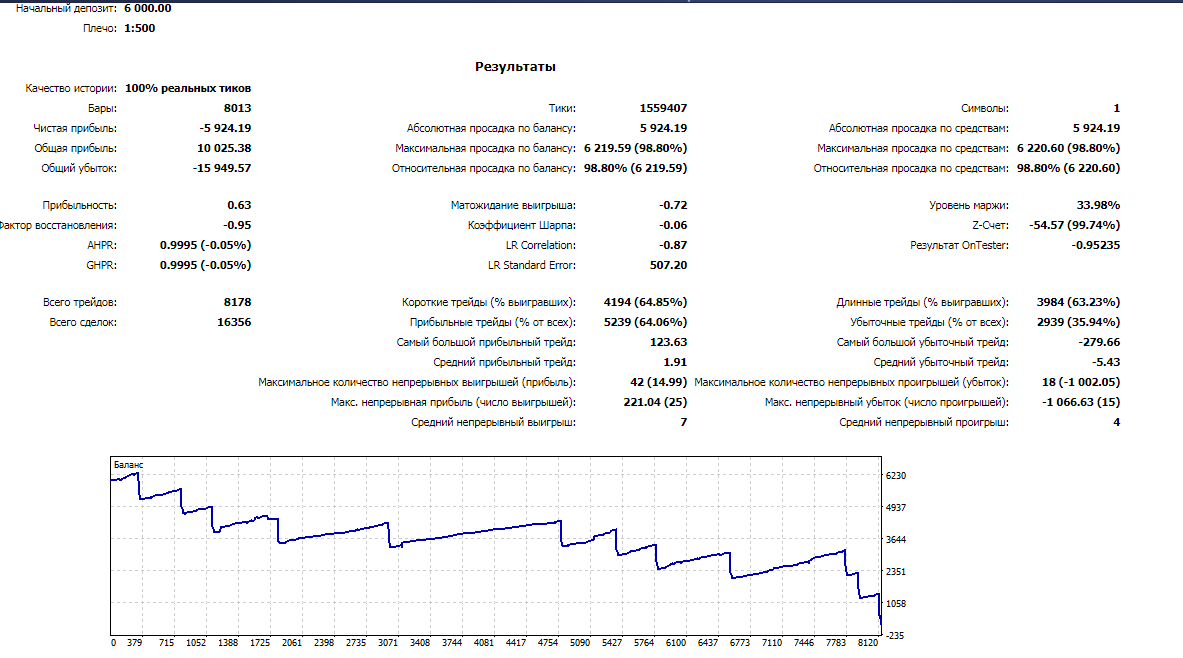Select profitable trades value 5239 (64.06%)

point(645,322)
